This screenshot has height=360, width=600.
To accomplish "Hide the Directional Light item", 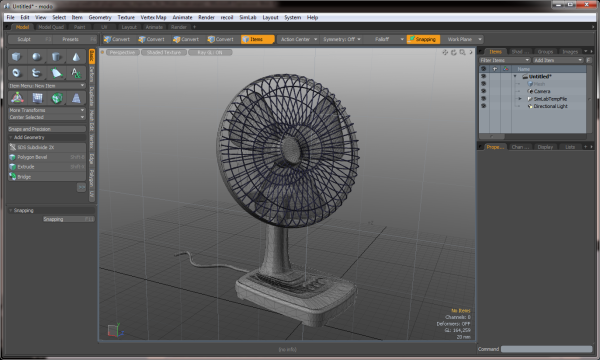I will pyautogui.click(x=483, y=106).
